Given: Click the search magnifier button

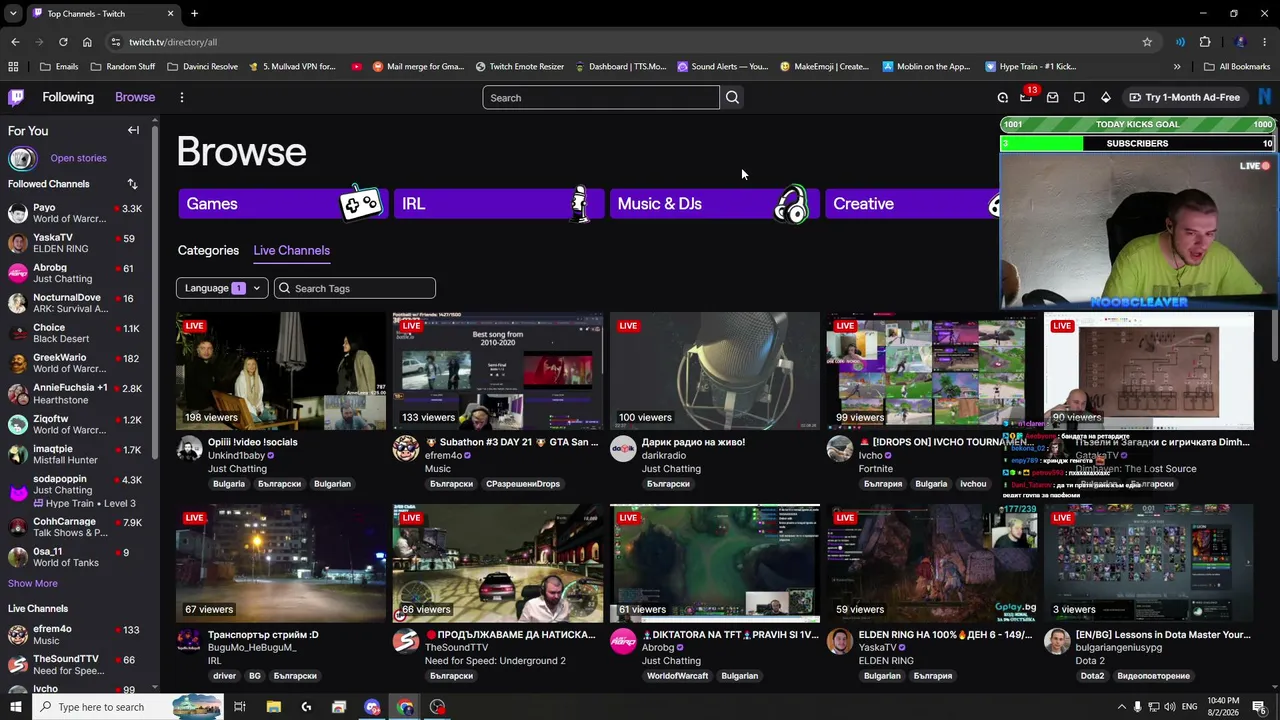Looking at the screenshot, I should click(732, 97).
